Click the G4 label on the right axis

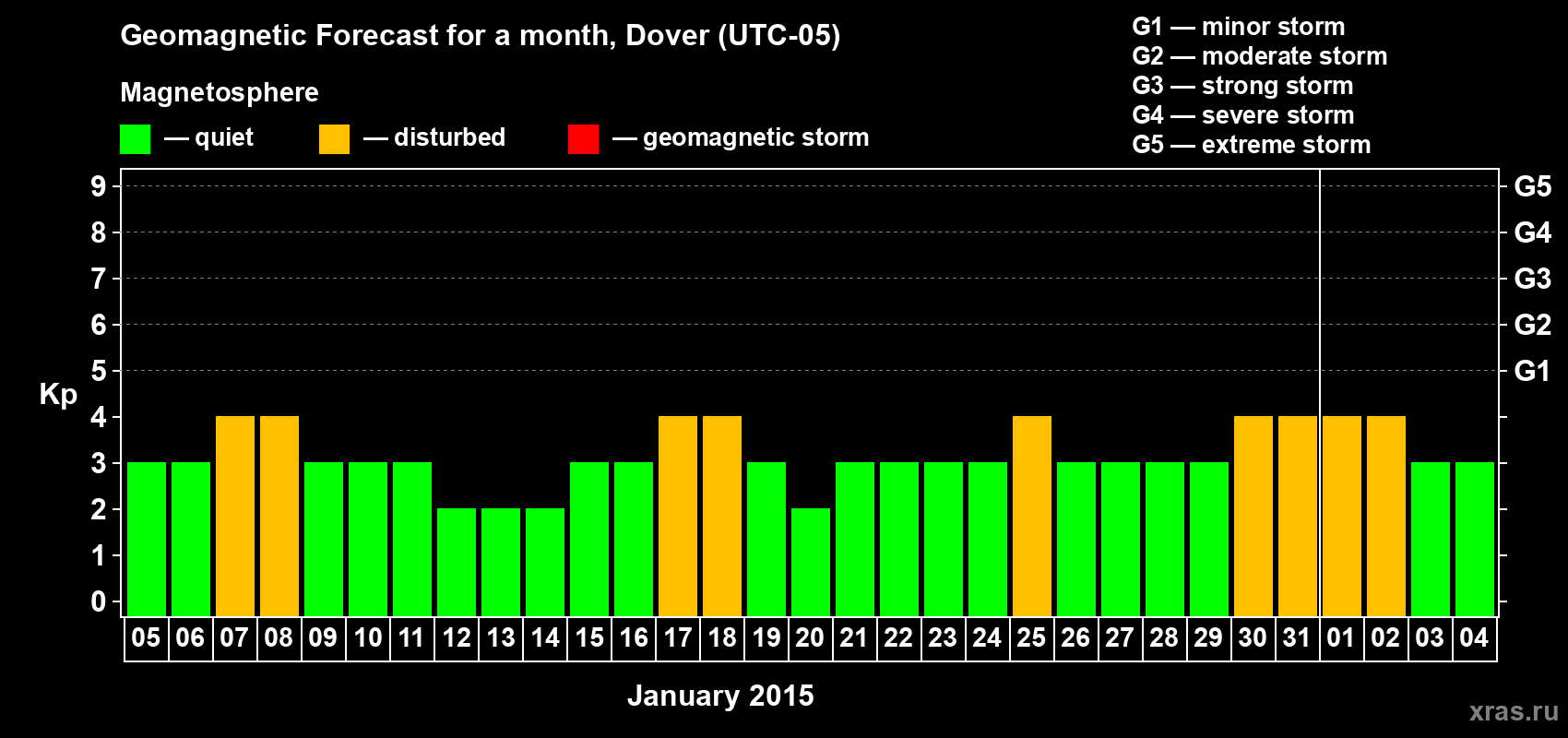(1533, 232)
